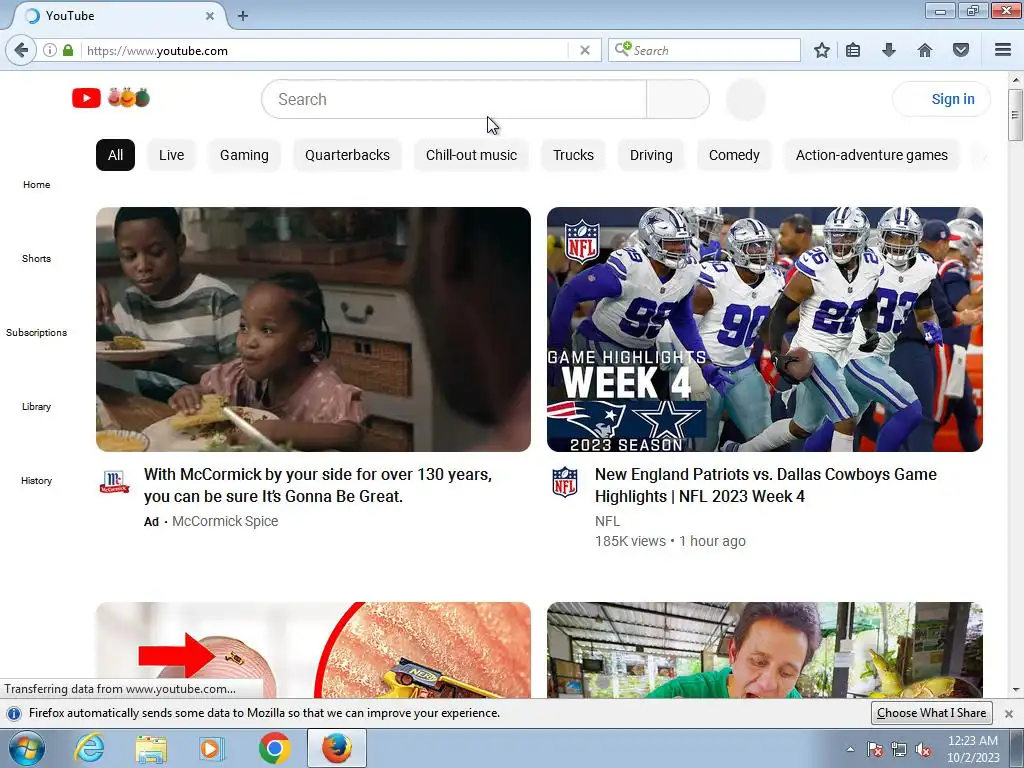Screen dimensions: 1024x768
Task: Open site information icon in address bar
Action: pos(50,50)
